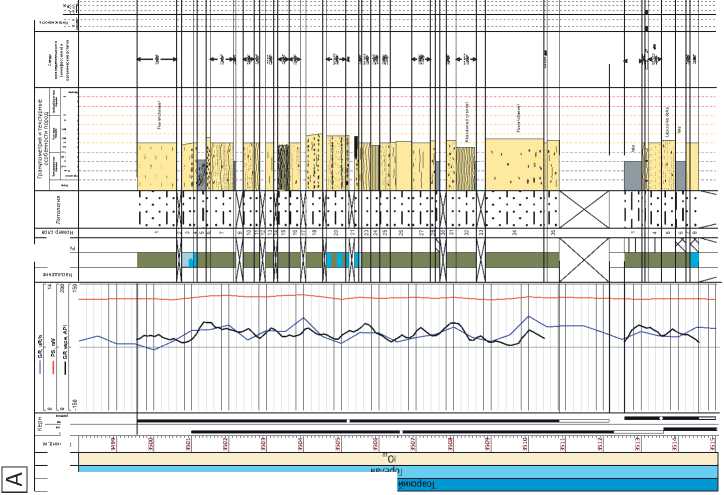Click the 150 scale value on the log axis
724x495 pixels.
coord(75,289)
